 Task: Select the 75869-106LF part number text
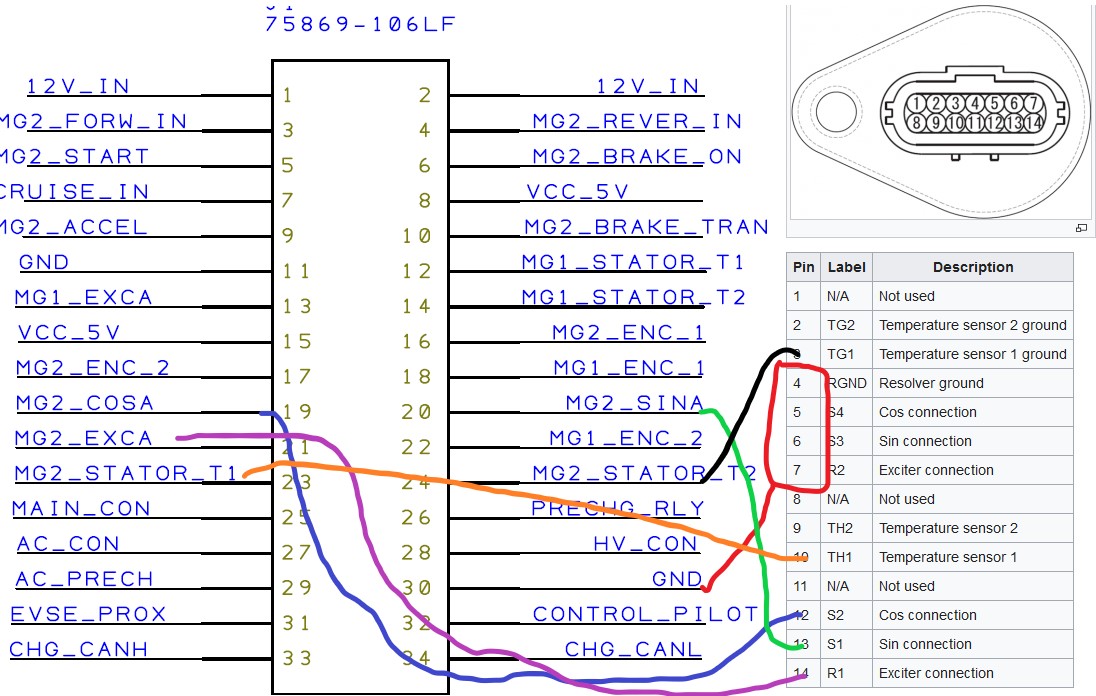(x=360, y=24)
